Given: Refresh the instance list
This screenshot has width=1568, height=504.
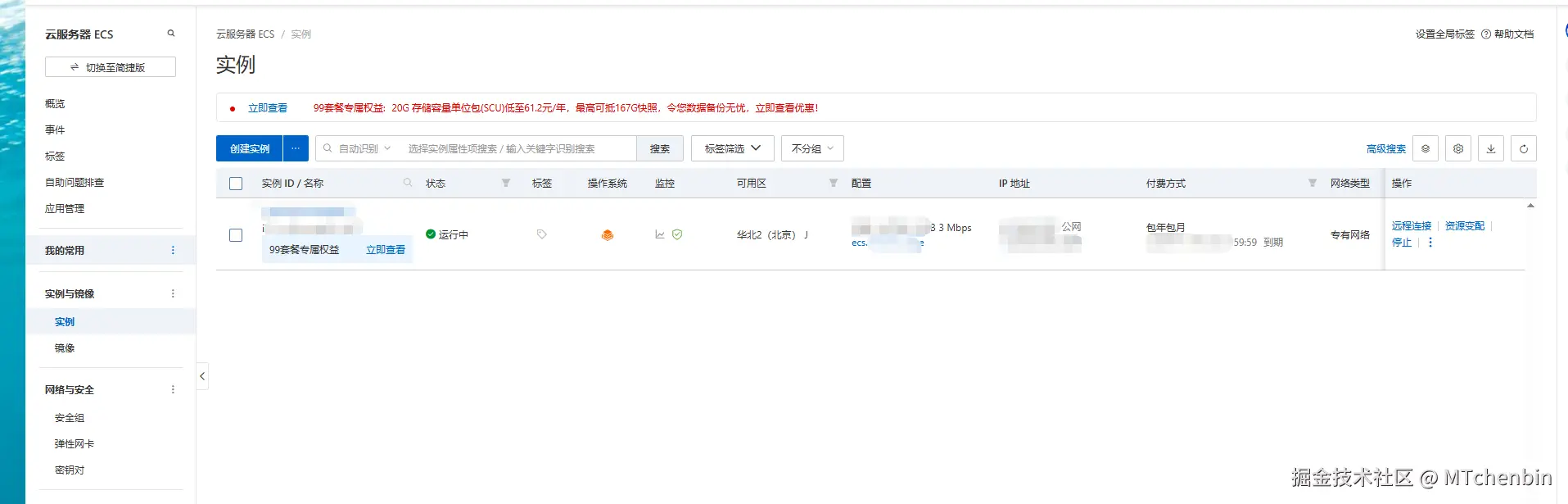Looking at the screenshot, I should 1524,148.
